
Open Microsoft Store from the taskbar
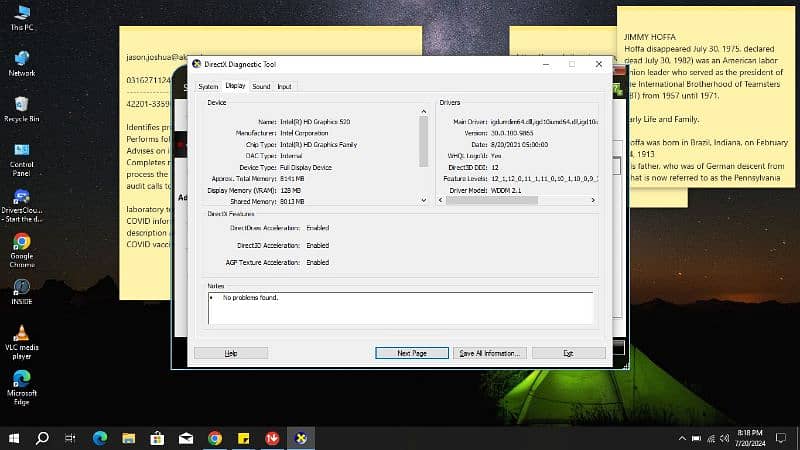click(157, 438)
